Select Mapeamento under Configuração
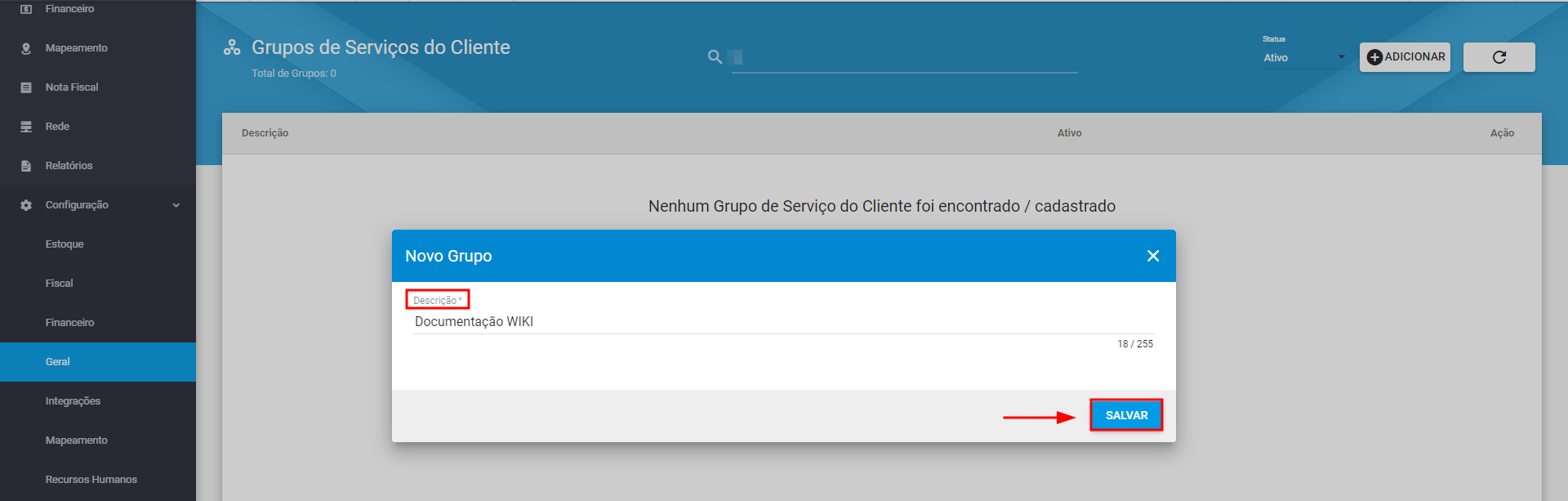 pyautogui.click(x=98, y=441)
